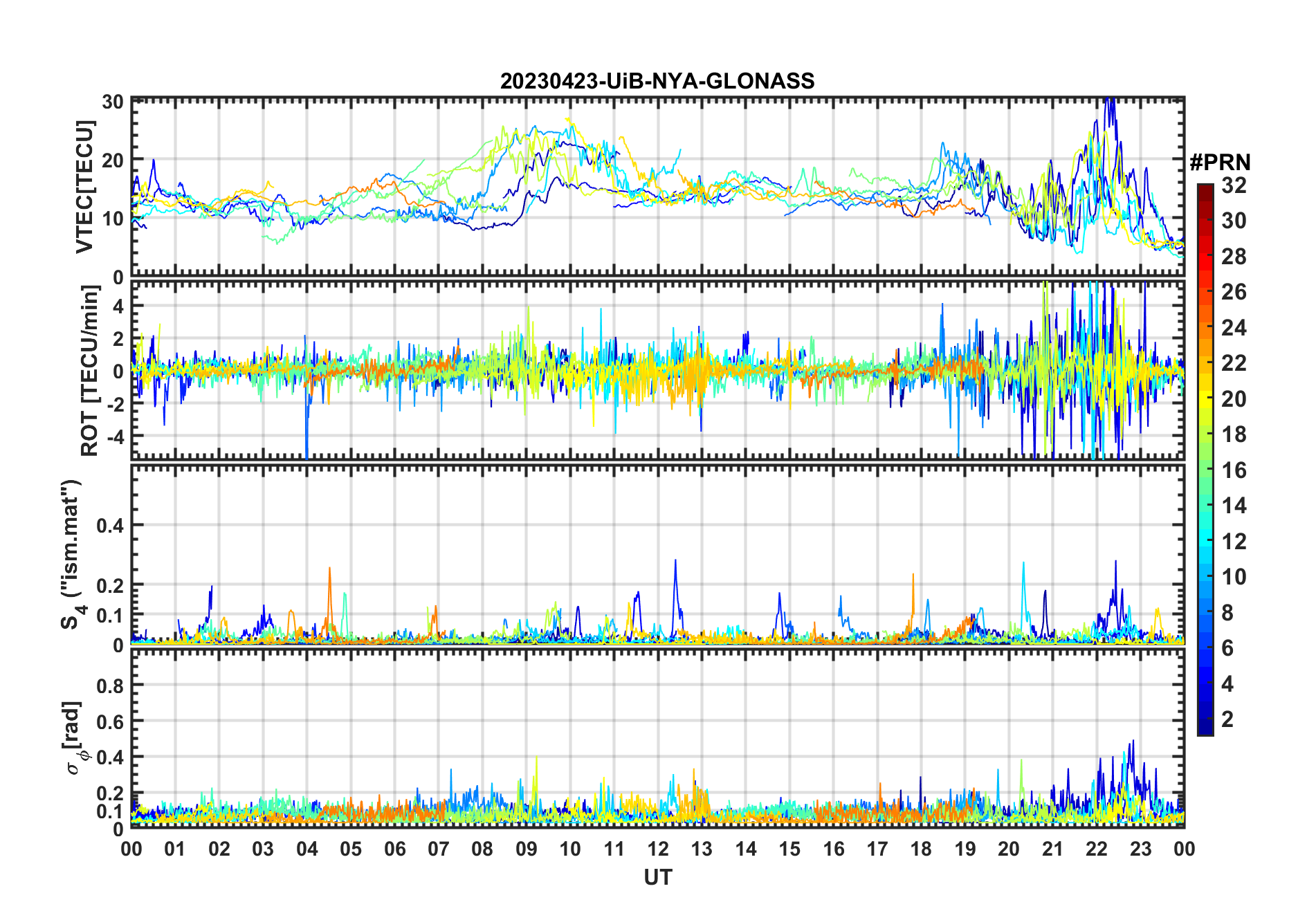
Task: Click the 18 hour tick on the UT axis
Action: [921, 849]
